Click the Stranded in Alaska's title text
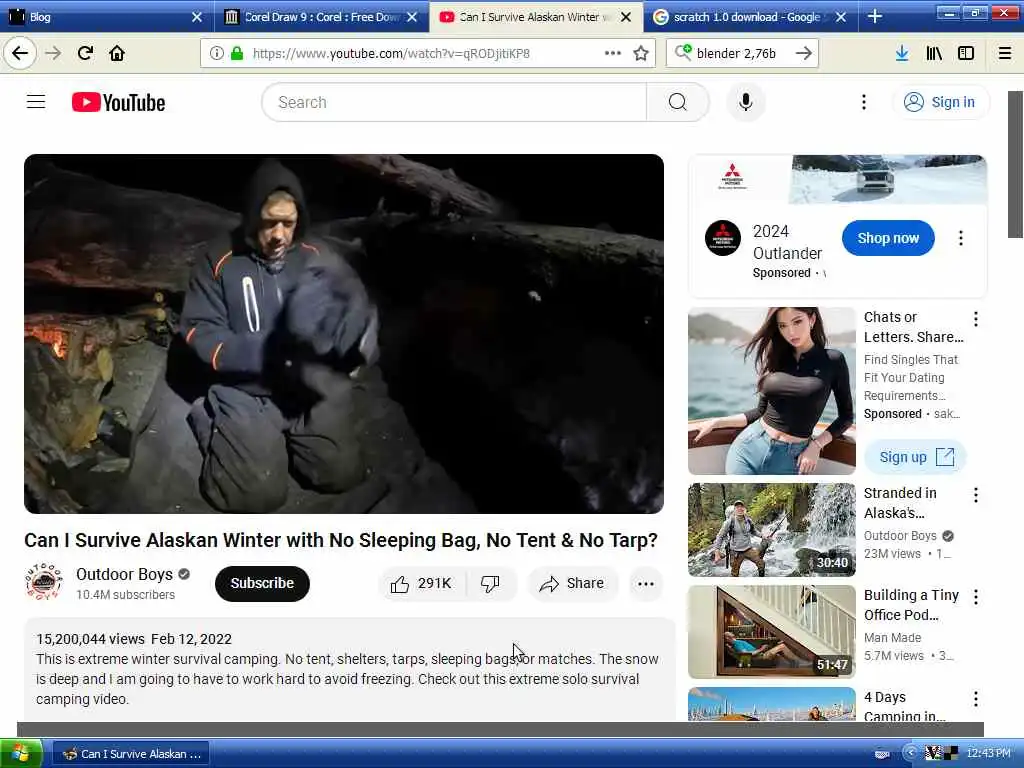The image size is (1024, 768). (900, 503)
